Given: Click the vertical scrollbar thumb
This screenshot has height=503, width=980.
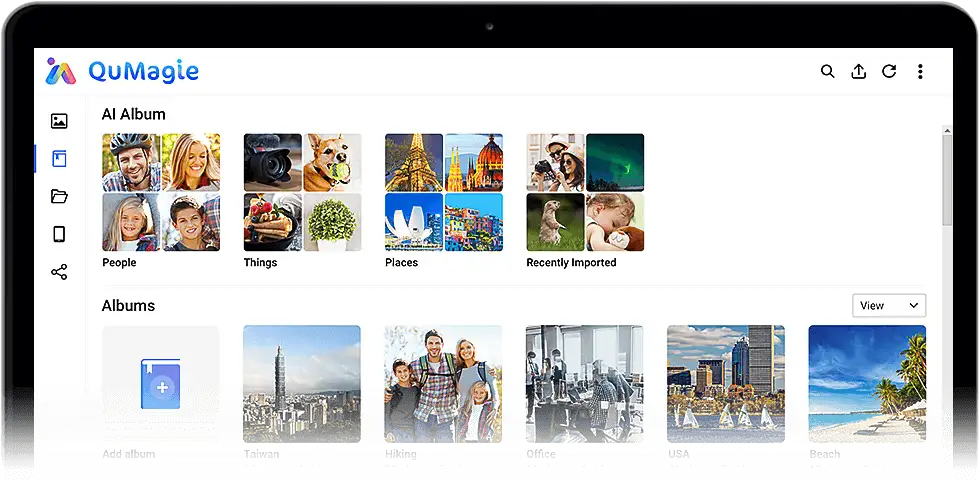Looking at the screenshot, I should coord(947,180).
